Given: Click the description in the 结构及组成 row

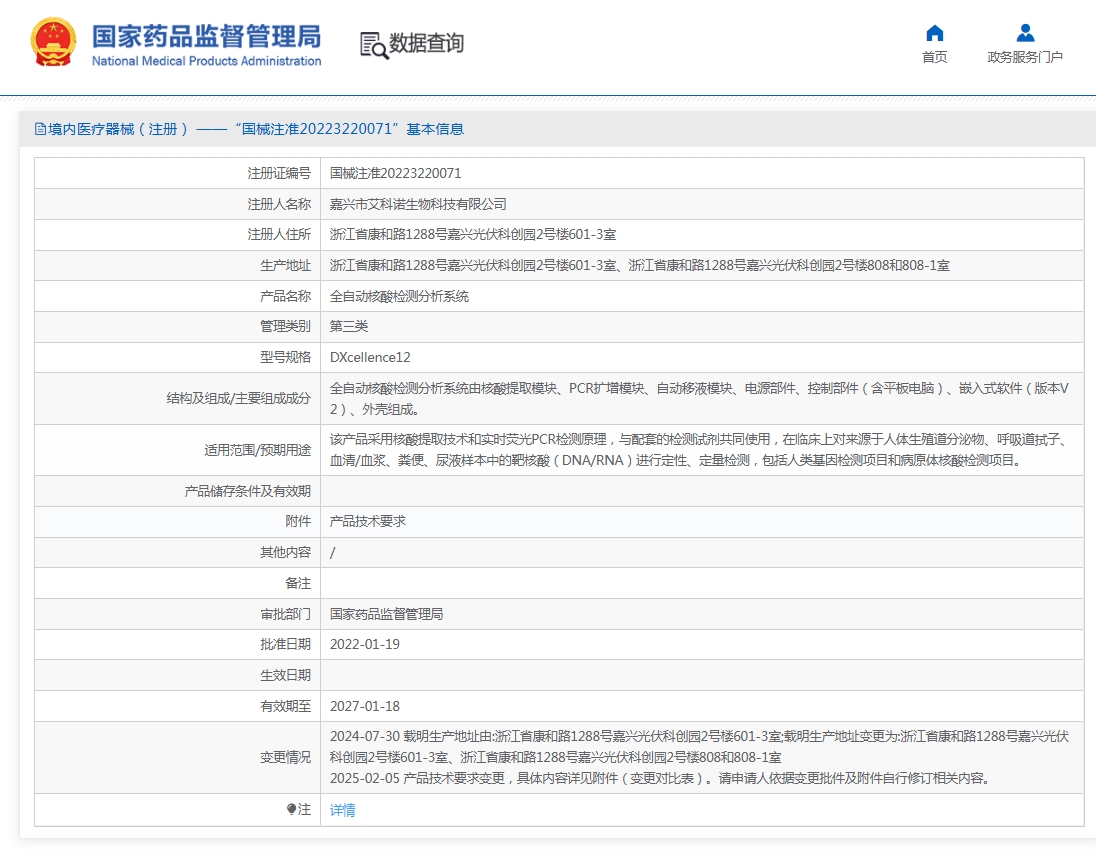Looking at the screenshot, I should 699,398.
